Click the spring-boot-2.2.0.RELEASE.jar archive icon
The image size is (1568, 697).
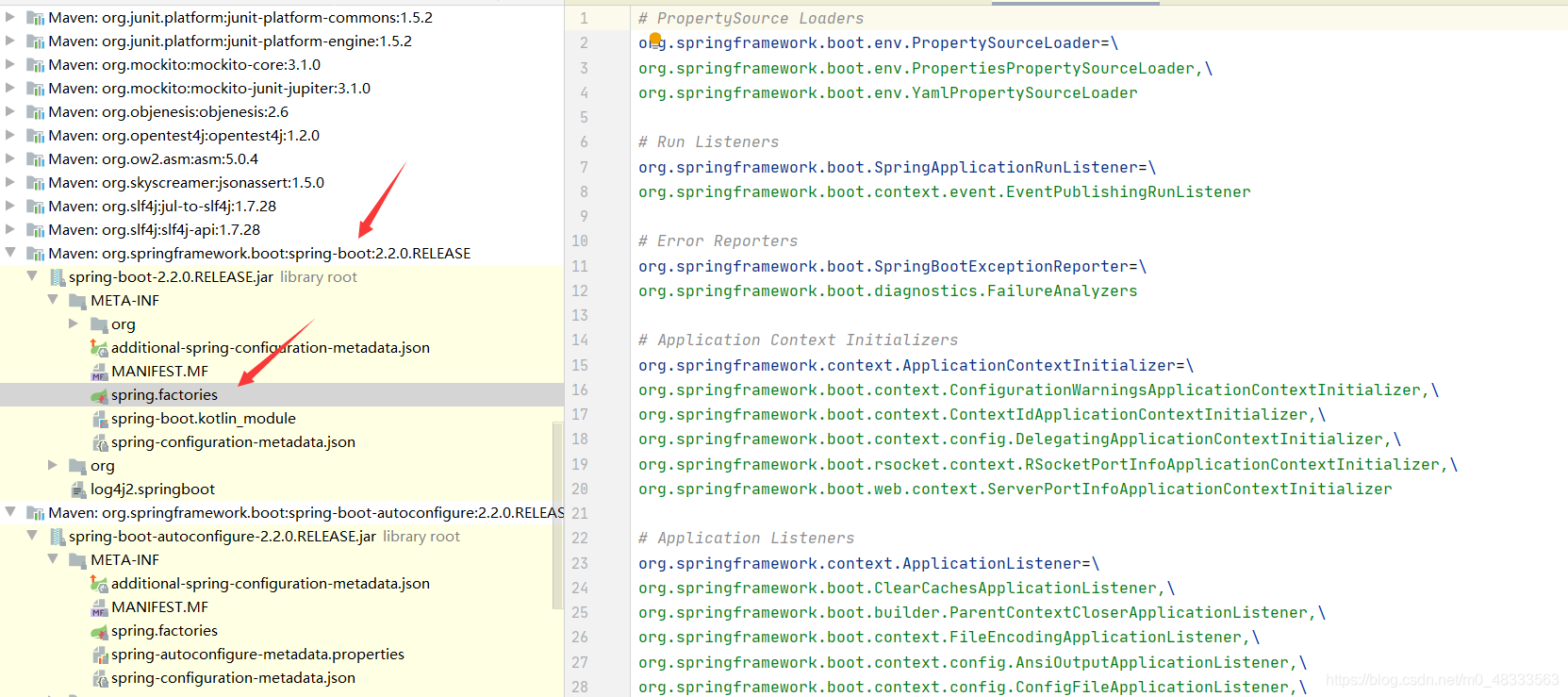(58, 277)
